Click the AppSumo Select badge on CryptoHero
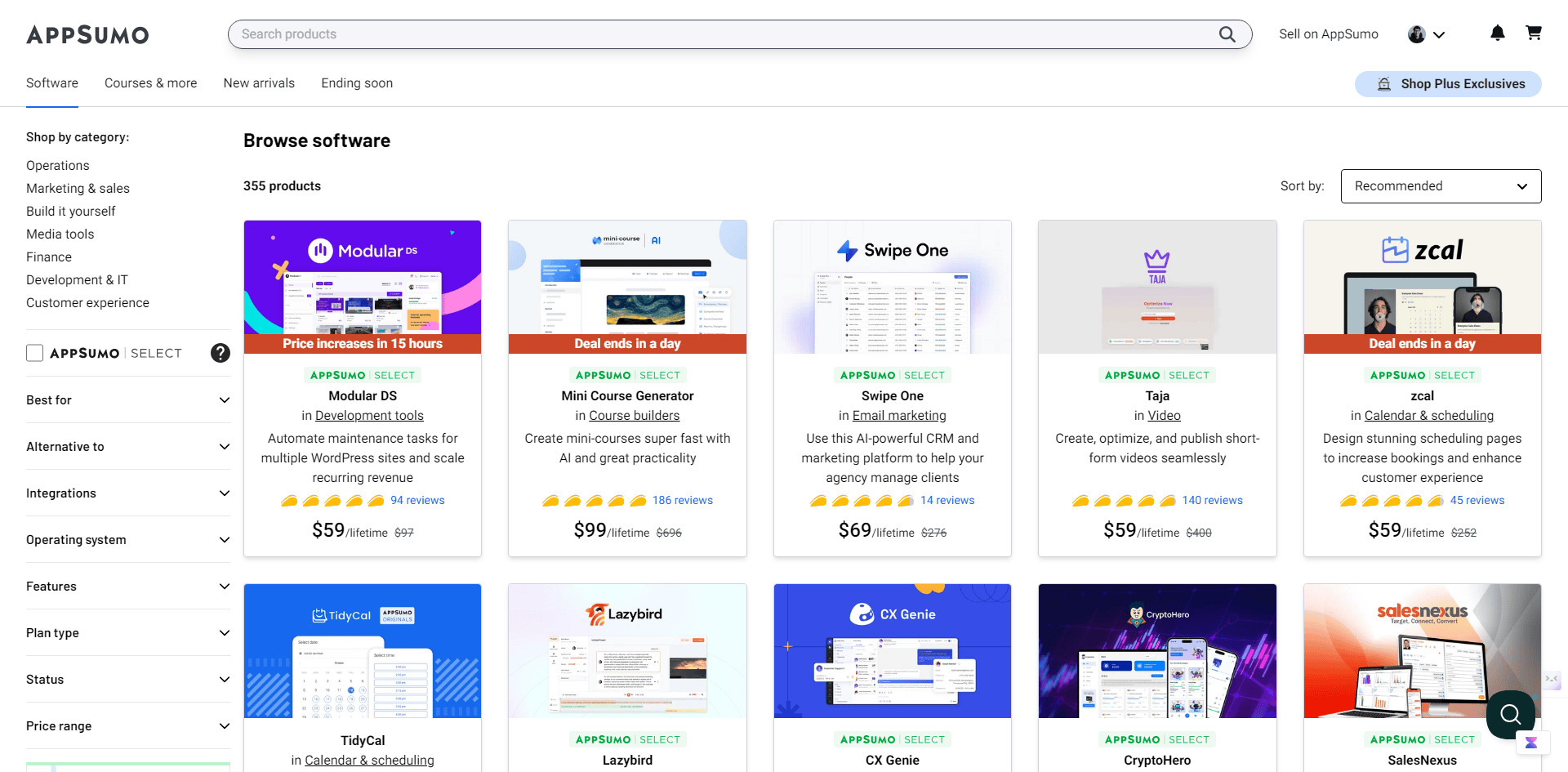The width and height of the screenshot is (1568, 772). tap(1157, 739)
